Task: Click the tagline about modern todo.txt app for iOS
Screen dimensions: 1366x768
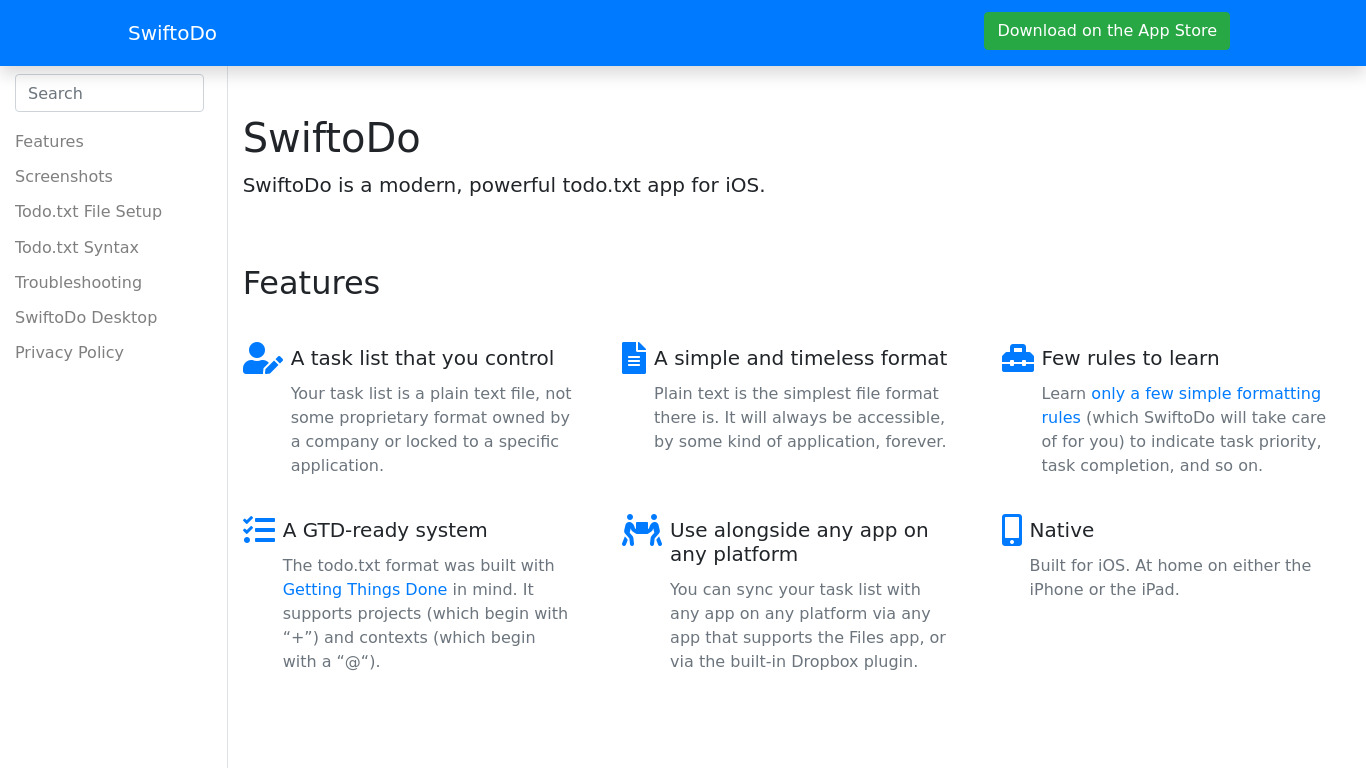Action: (x=504, y=185)
